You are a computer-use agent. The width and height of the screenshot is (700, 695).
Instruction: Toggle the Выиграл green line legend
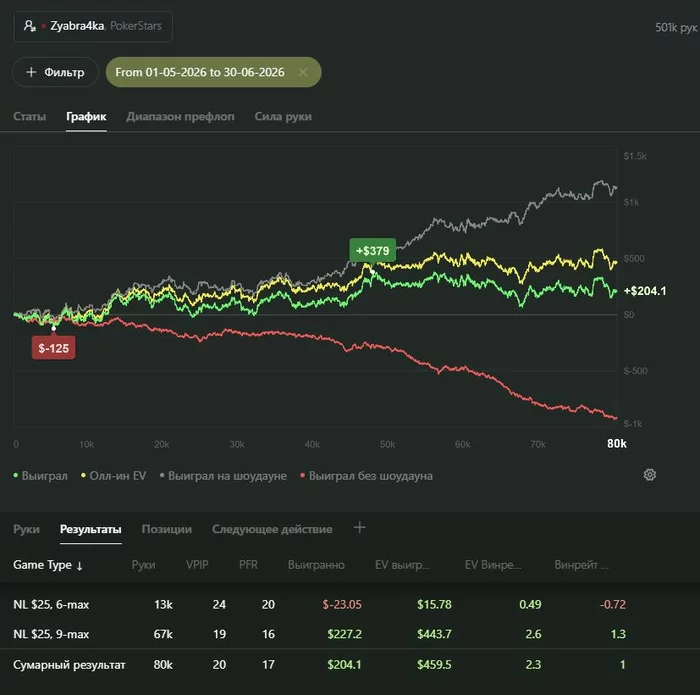click(x=40, y=476)
